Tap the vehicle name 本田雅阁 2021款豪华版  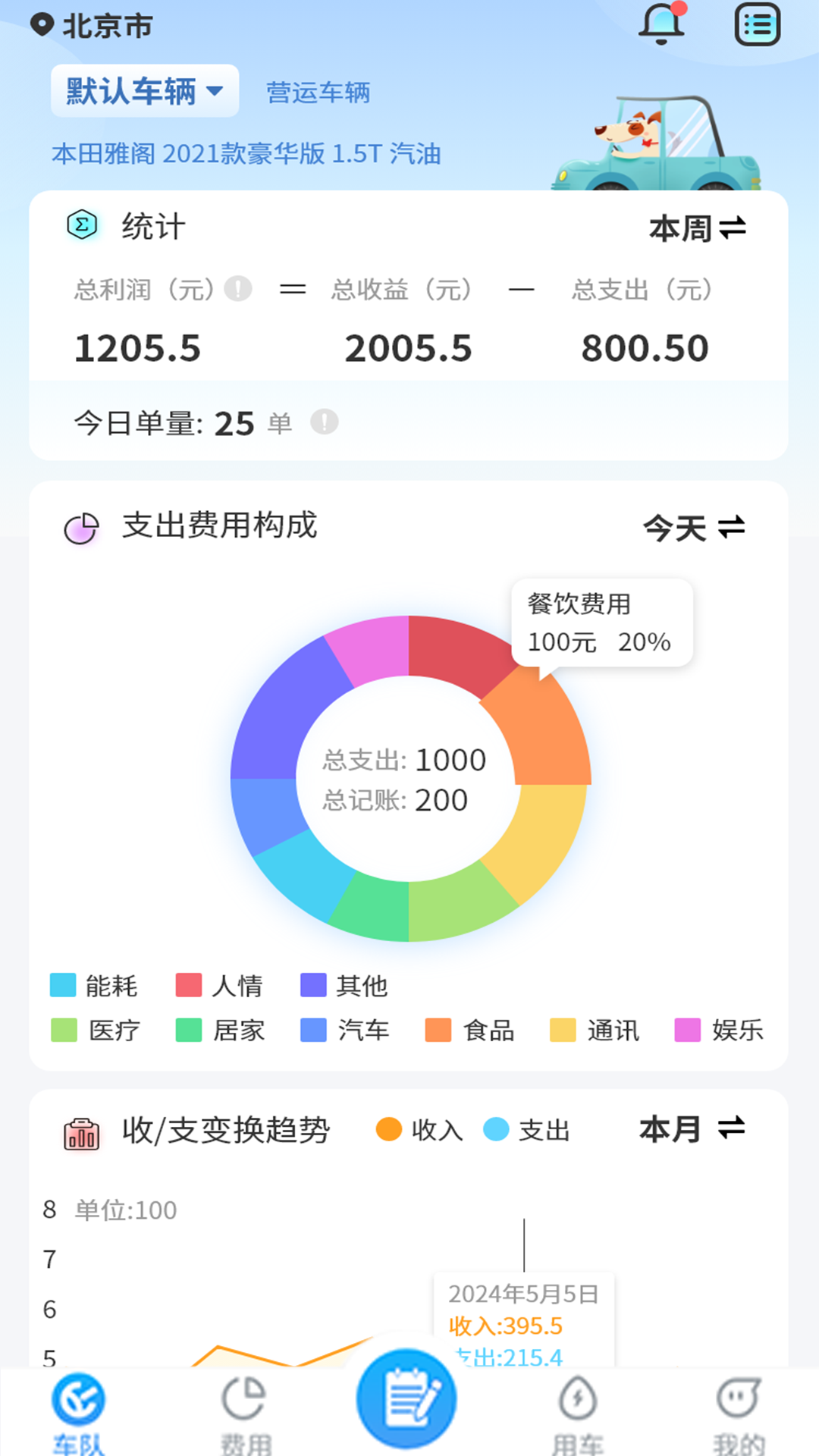246,154
